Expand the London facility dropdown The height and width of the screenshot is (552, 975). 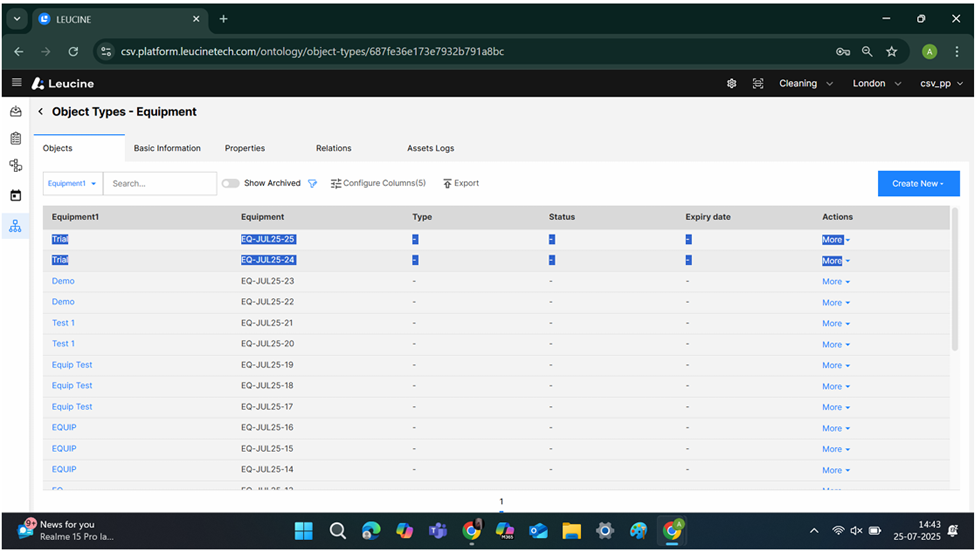pyautogui.click(x=876, y=84)
